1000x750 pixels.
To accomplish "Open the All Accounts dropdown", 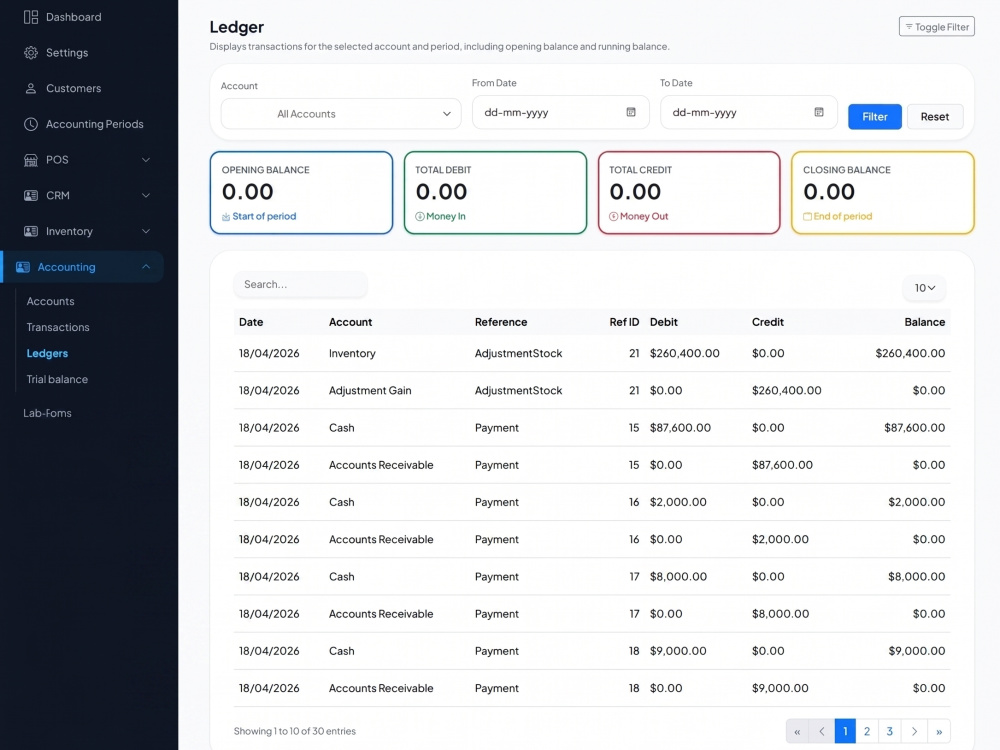I will (x=341, y=114).
